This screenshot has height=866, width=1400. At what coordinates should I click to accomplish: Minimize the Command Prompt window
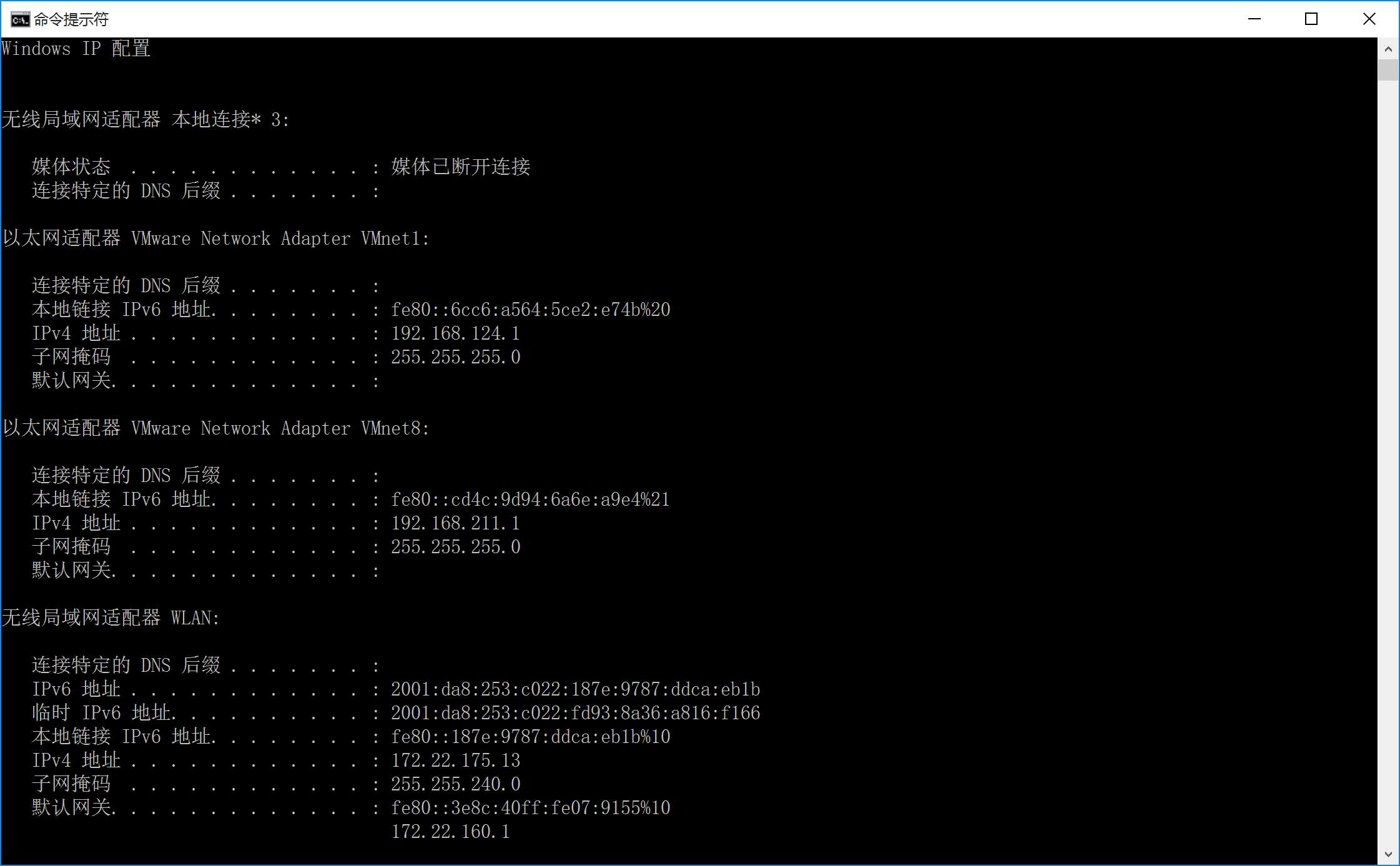tap(1255, 19)
